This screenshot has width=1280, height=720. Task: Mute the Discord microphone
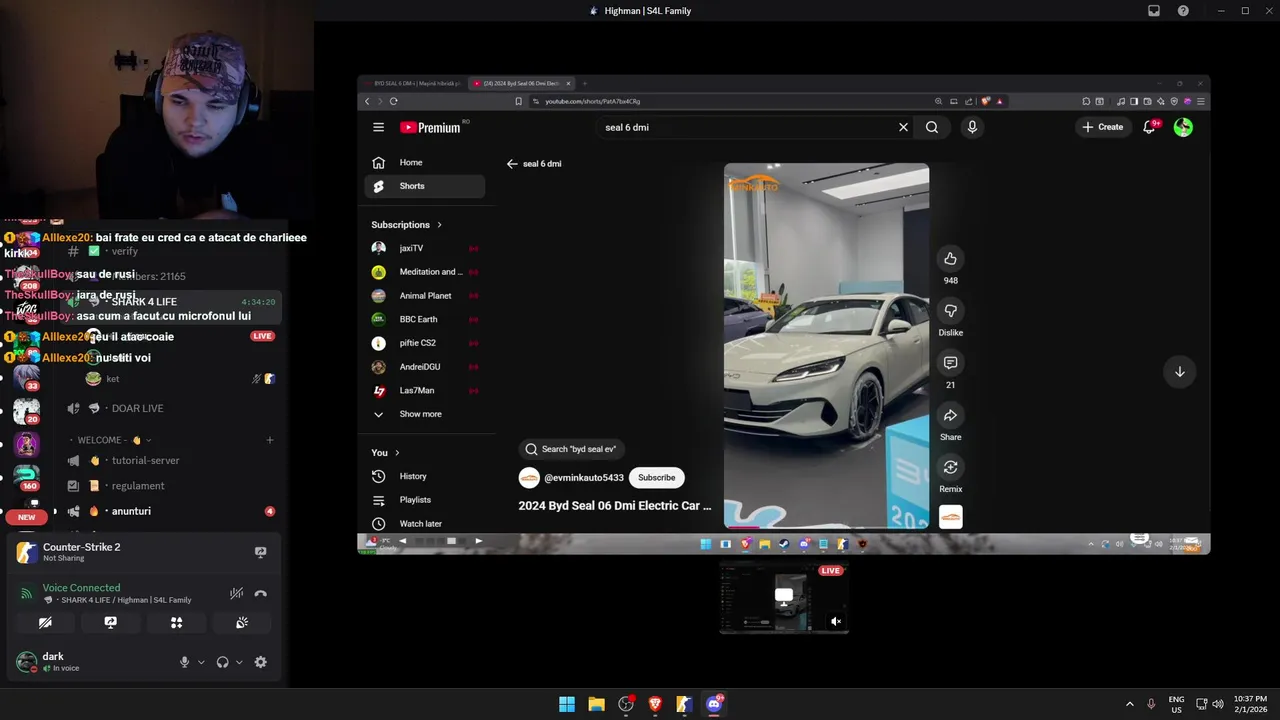184,662
